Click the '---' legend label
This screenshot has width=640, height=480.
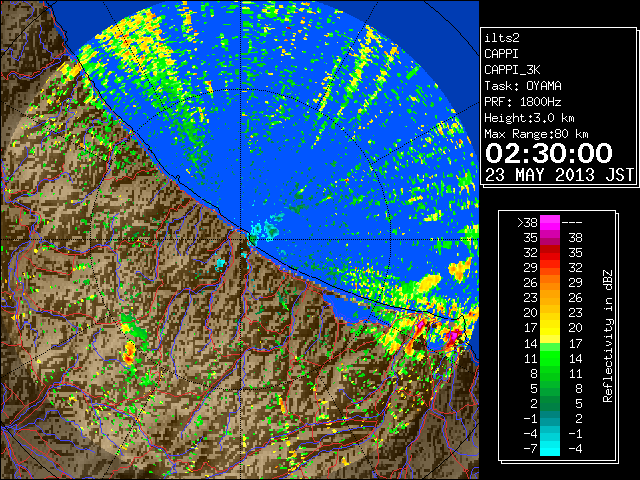(x=572, y=222)
